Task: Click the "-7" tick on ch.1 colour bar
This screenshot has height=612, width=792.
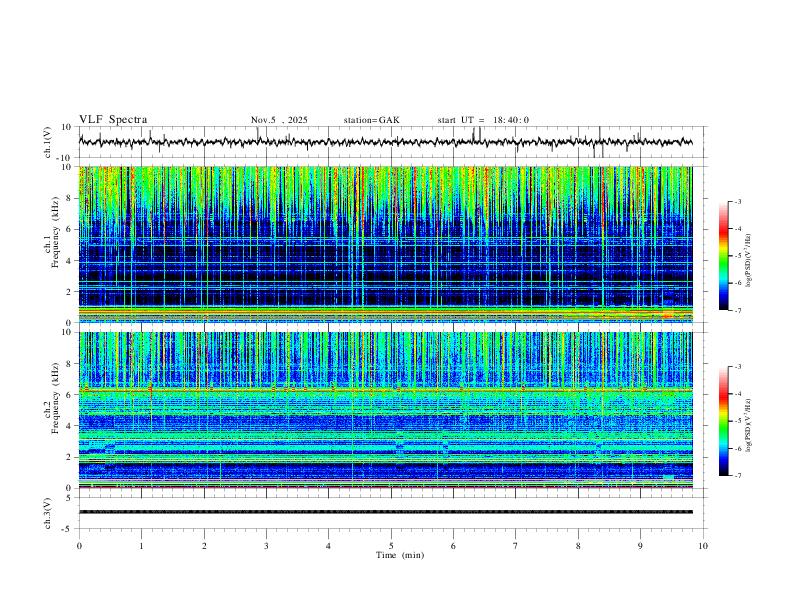Action: pos(737,311)
